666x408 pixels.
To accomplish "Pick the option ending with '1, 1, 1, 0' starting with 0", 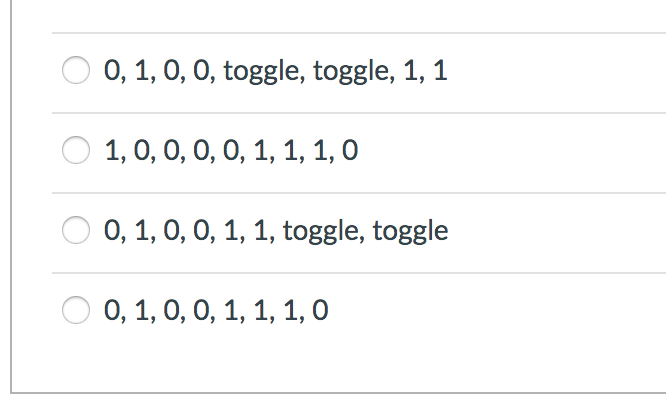I will point(77,312).
